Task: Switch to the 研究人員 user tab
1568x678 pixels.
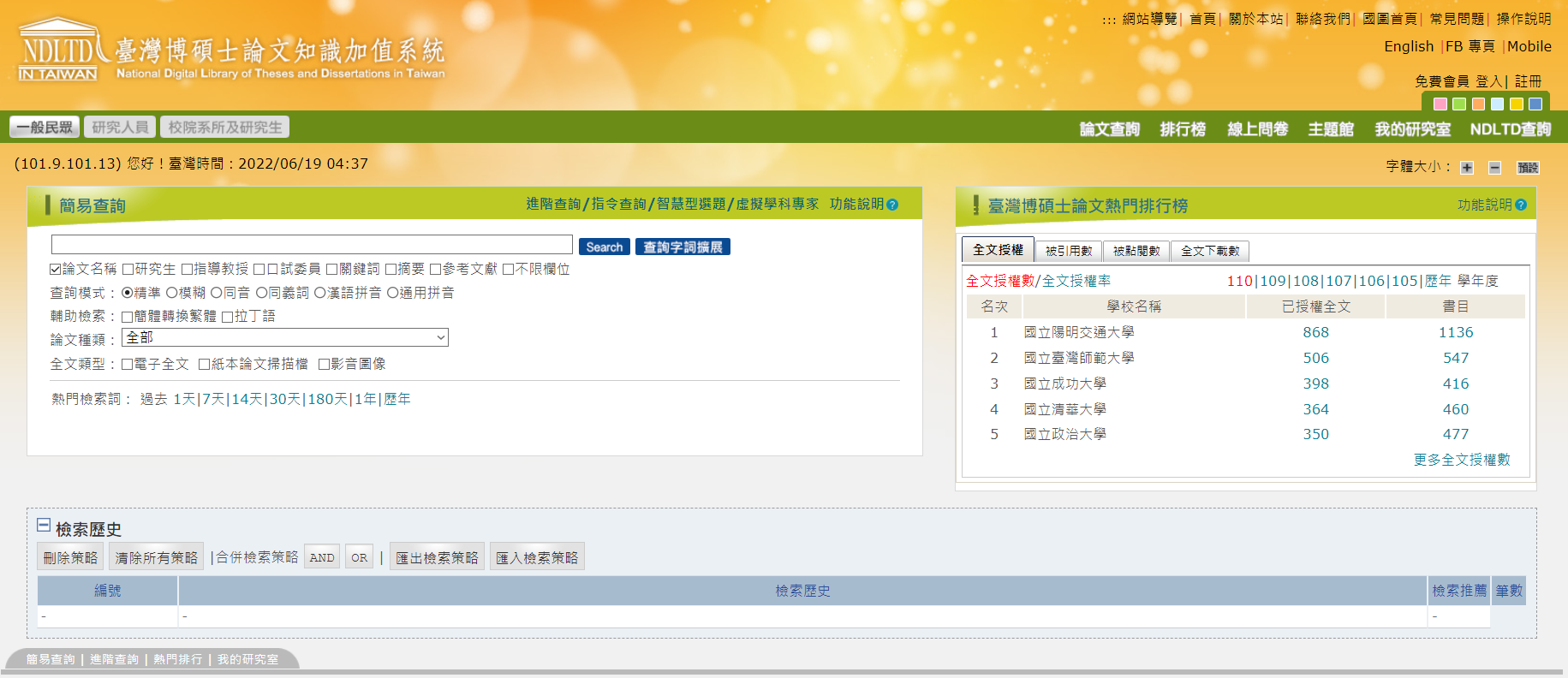Action: click(120, 128)
